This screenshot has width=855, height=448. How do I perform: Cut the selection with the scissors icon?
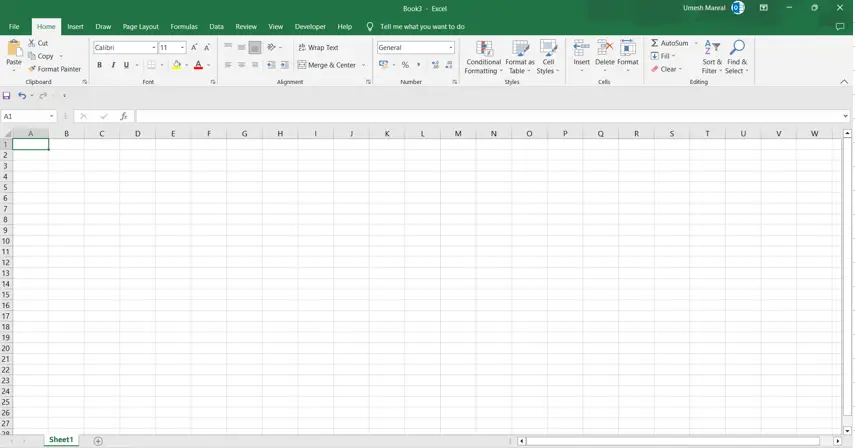coord(32,43)
